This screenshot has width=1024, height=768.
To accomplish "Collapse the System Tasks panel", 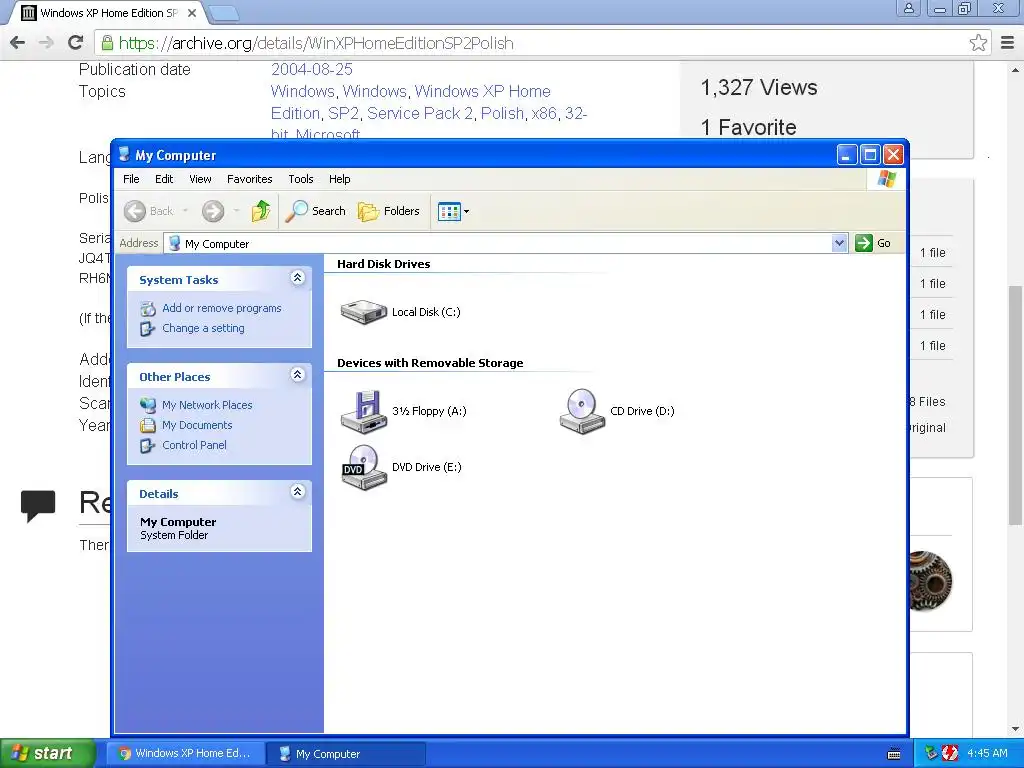I will (297, 278).
